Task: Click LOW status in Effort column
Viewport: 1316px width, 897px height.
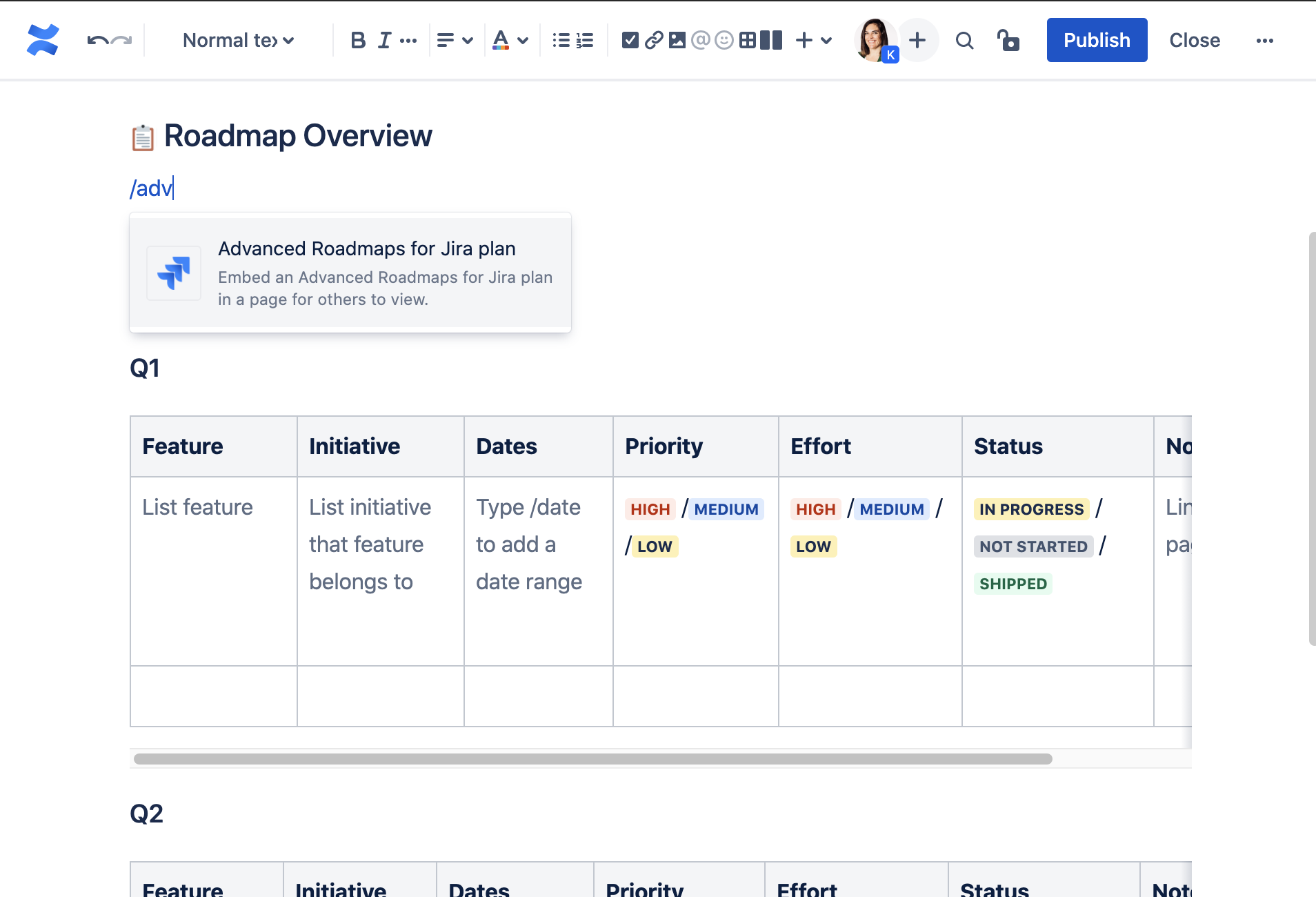Action: [813, 546]
